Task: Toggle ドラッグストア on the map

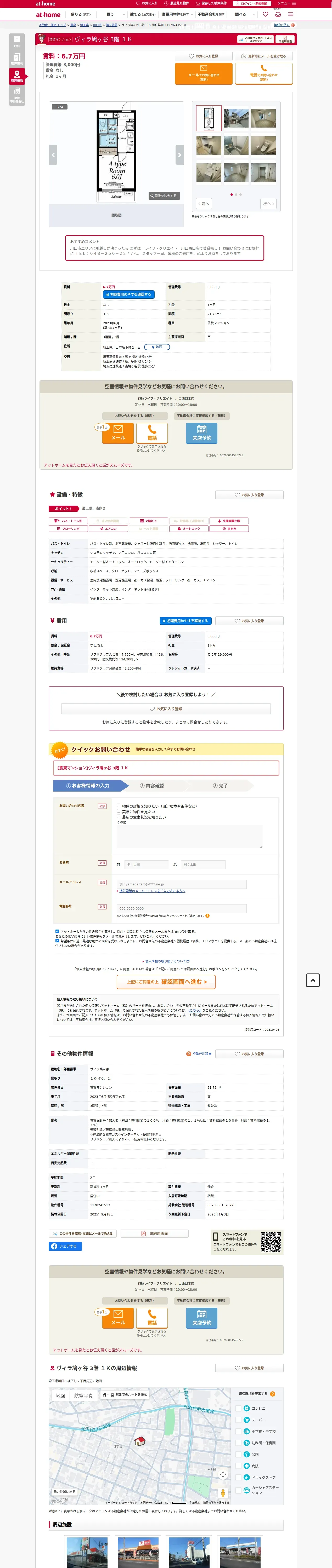Action: [238, 1477]
